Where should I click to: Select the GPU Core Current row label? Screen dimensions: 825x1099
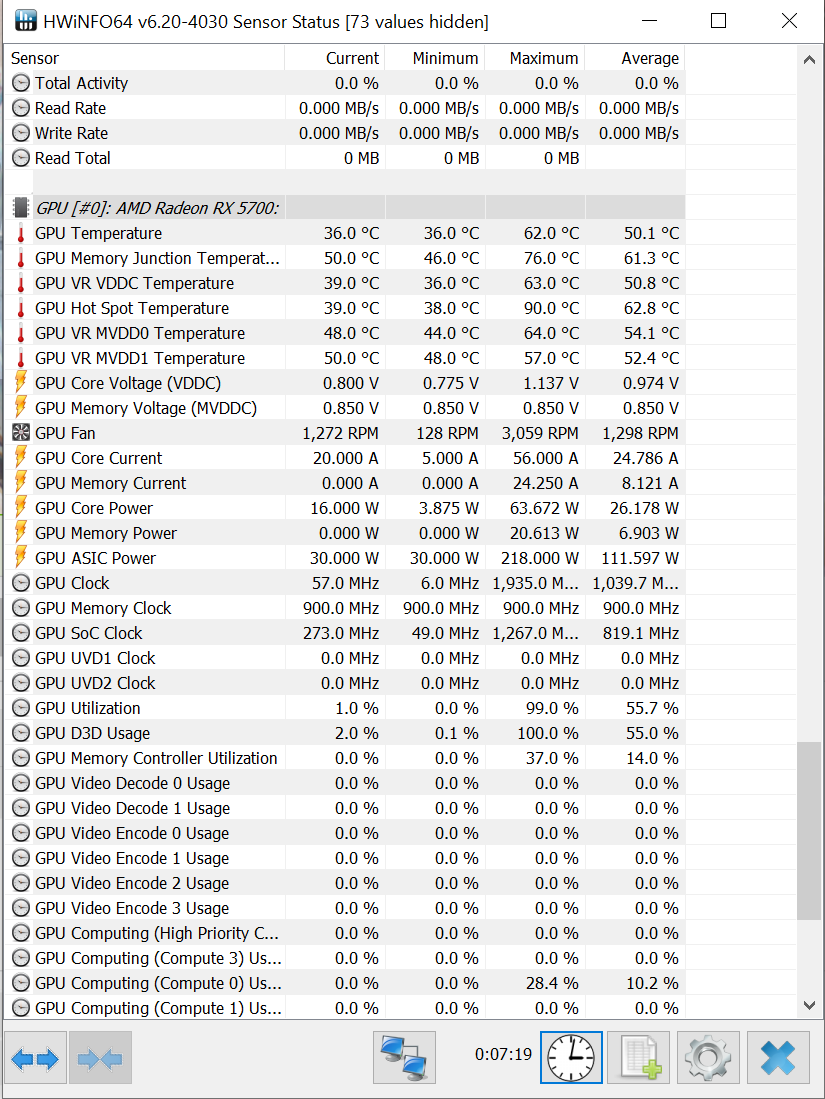pos(99,458)
